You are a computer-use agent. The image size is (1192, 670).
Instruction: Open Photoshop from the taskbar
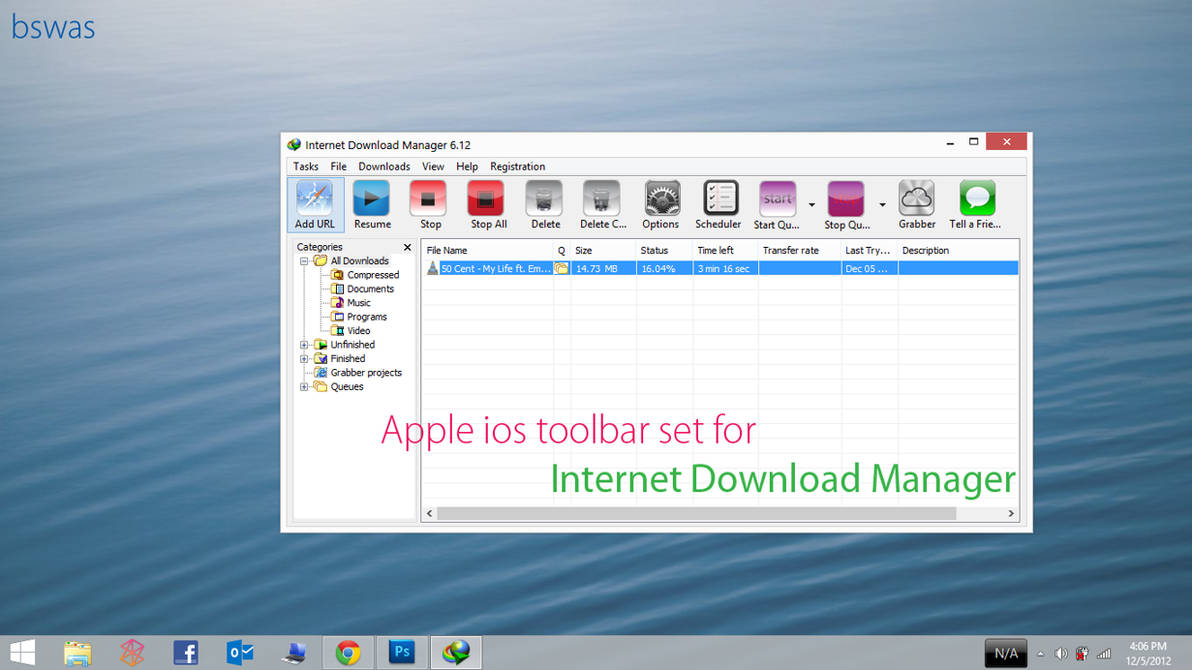click(401, 652)
